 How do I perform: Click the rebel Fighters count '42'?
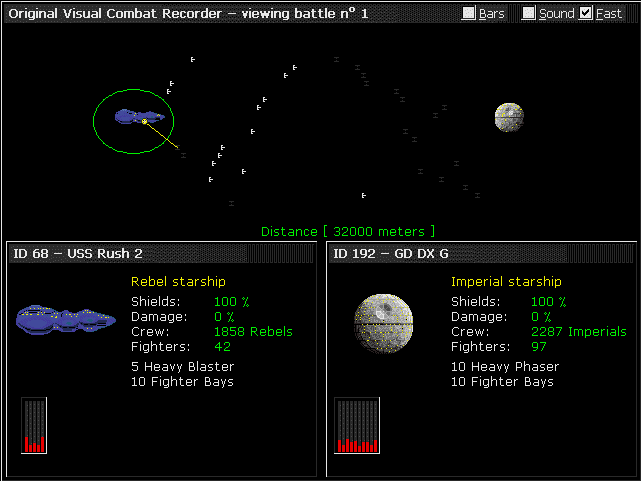coord(222,347)
